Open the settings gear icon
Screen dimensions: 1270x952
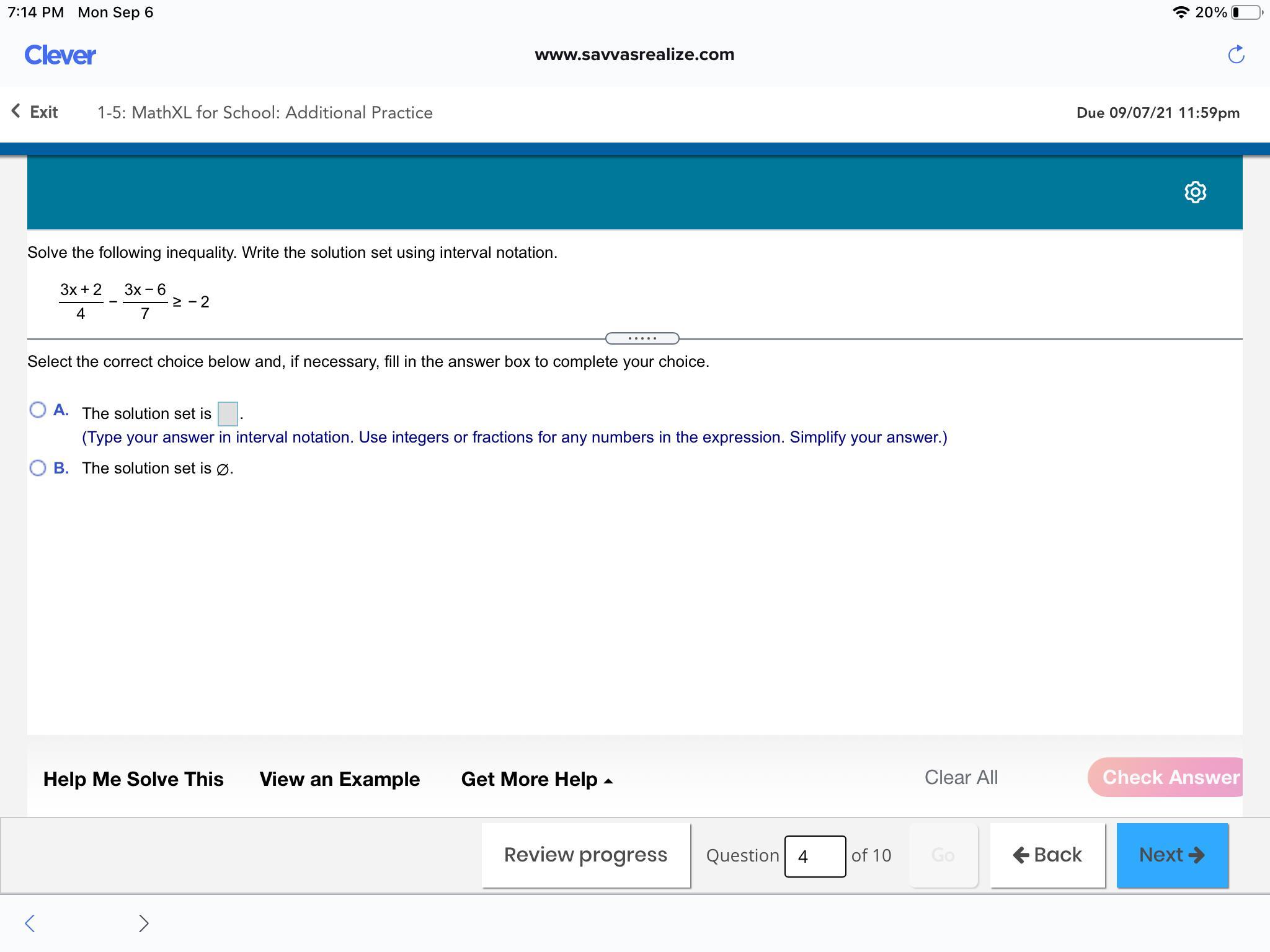(x=1195, y=192)
